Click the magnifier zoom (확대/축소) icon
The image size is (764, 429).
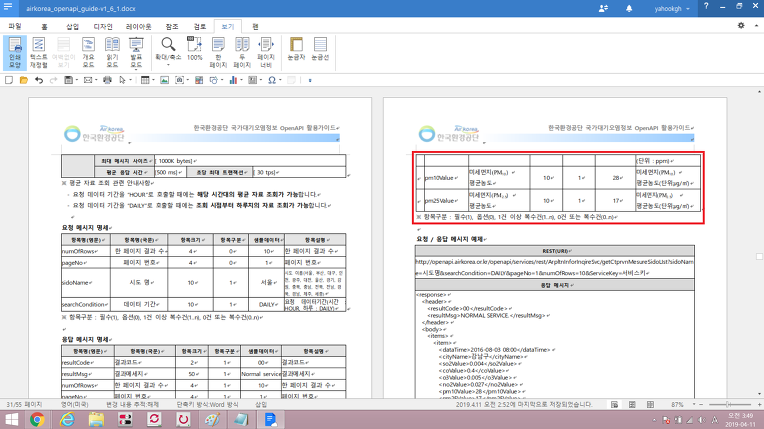coord(168,44)
